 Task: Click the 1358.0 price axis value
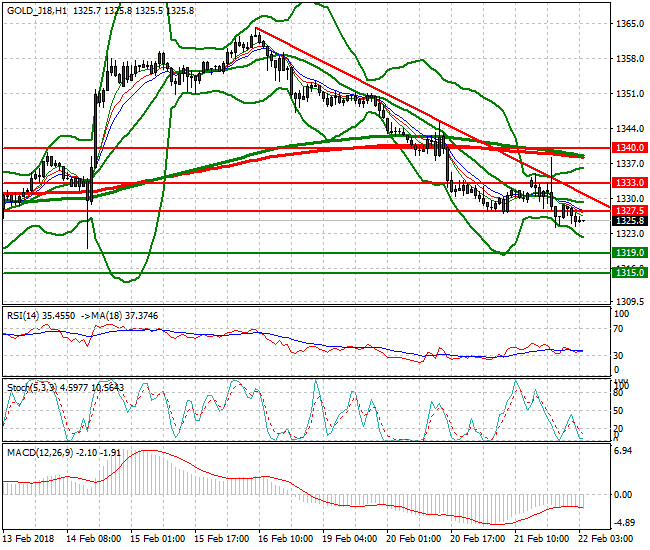(630, 58)
